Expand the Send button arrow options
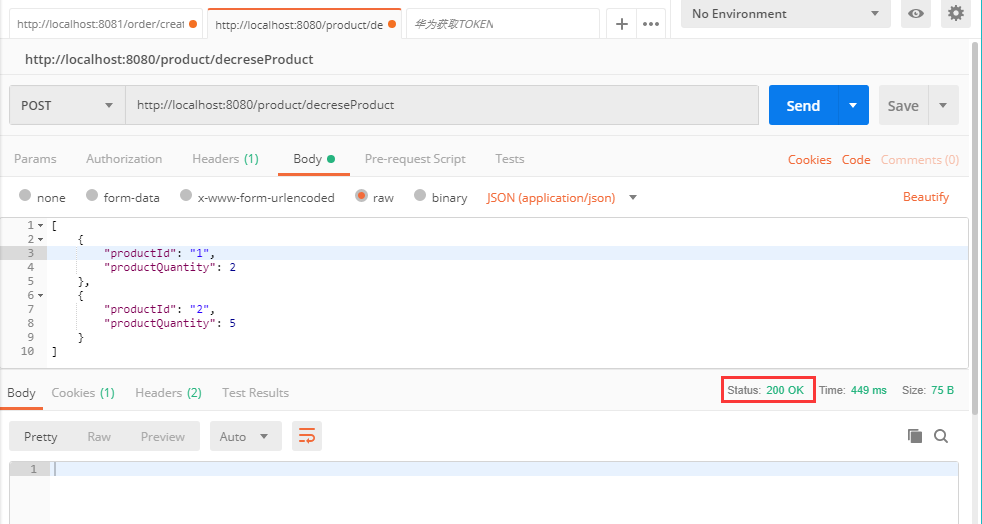Image resolution: width=982 pixels, height=524 pixels. pos(853,105)
